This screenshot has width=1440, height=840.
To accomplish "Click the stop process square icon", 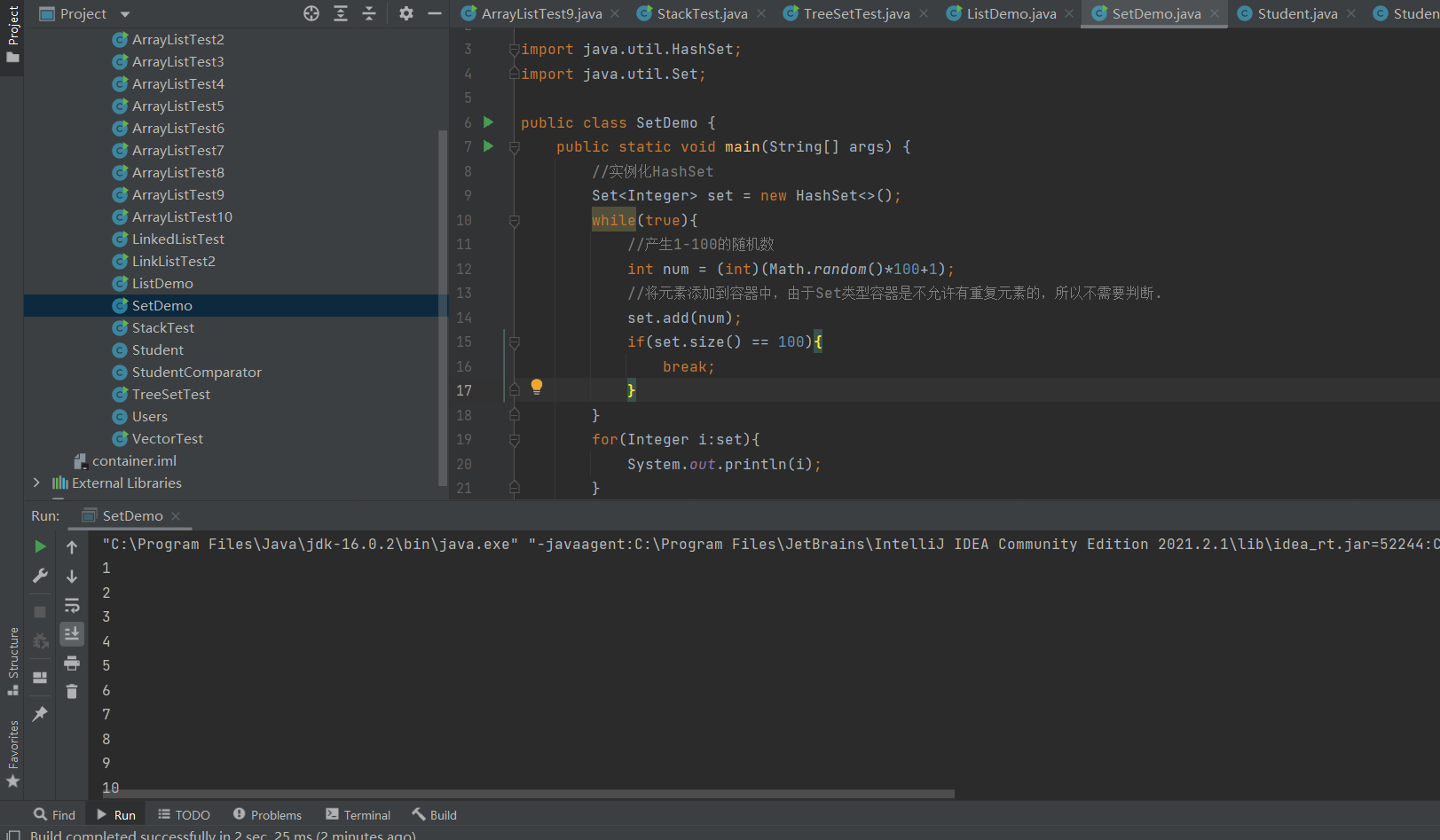I will click(40, 612).
